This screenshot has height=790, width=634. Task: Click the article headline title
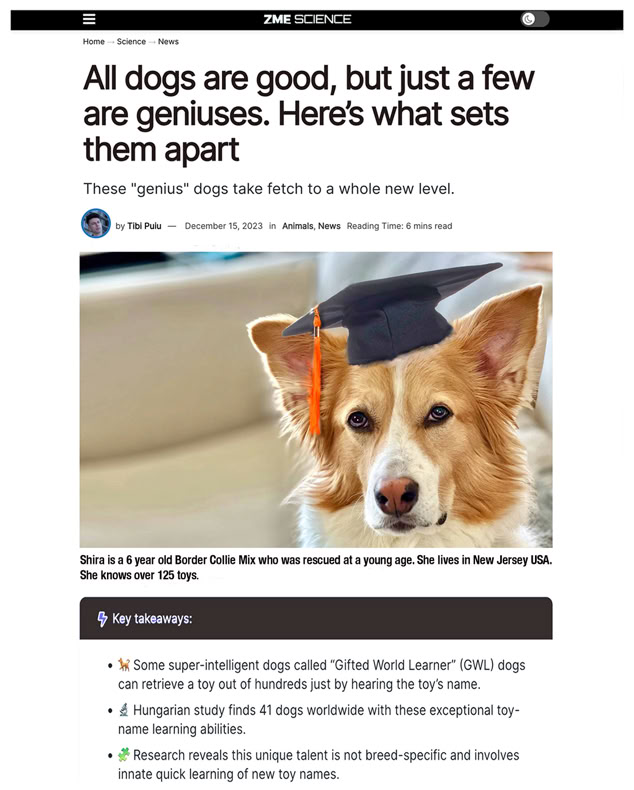[x=308, y=114]
